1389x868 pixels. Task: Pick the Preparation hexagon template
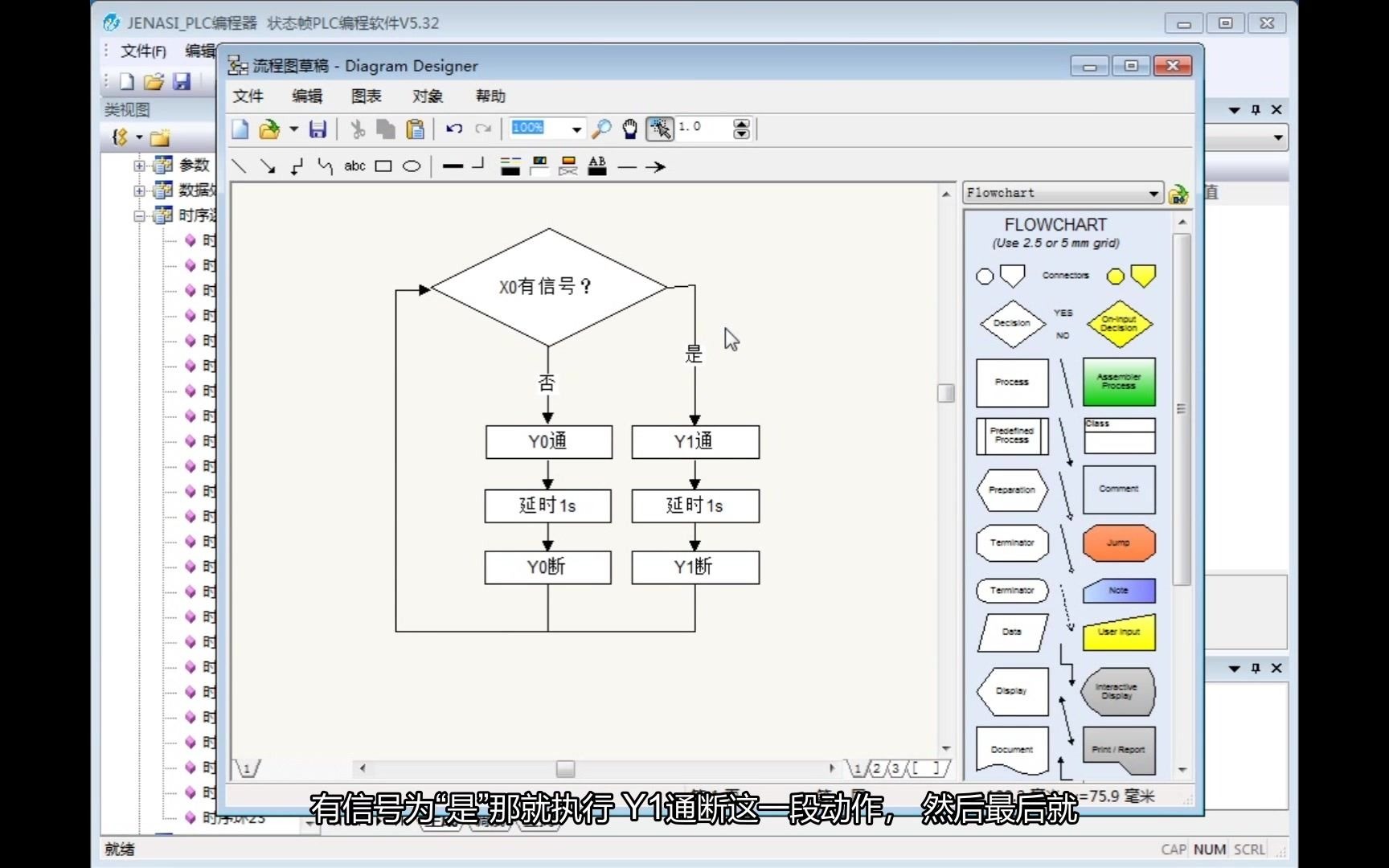[x=1012, y=490]
